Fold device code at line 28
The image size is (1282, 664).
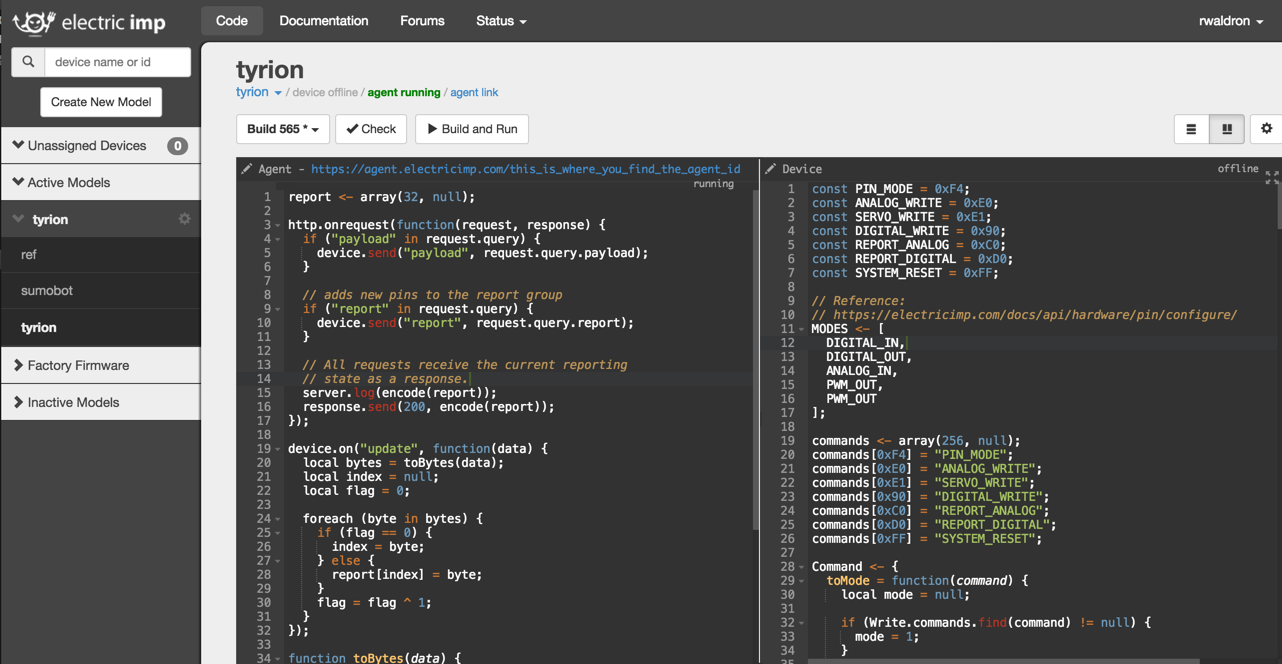click(801, 567)
